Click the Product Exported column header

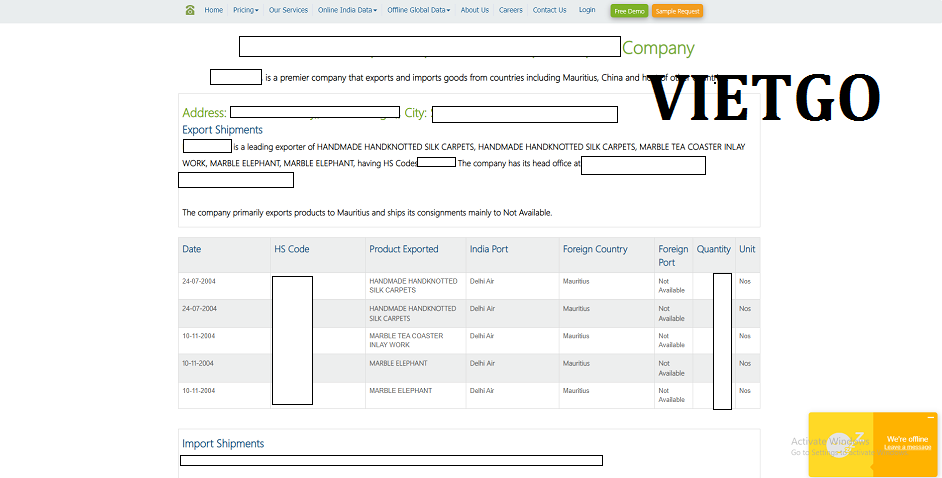point(403,249)
